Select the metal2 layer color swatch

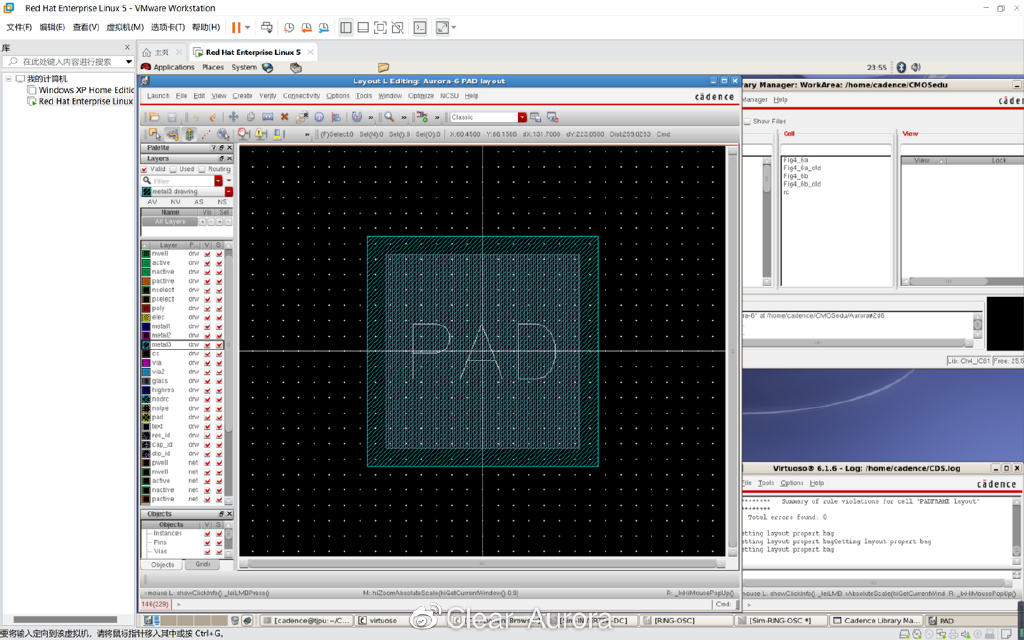[146, 336]
